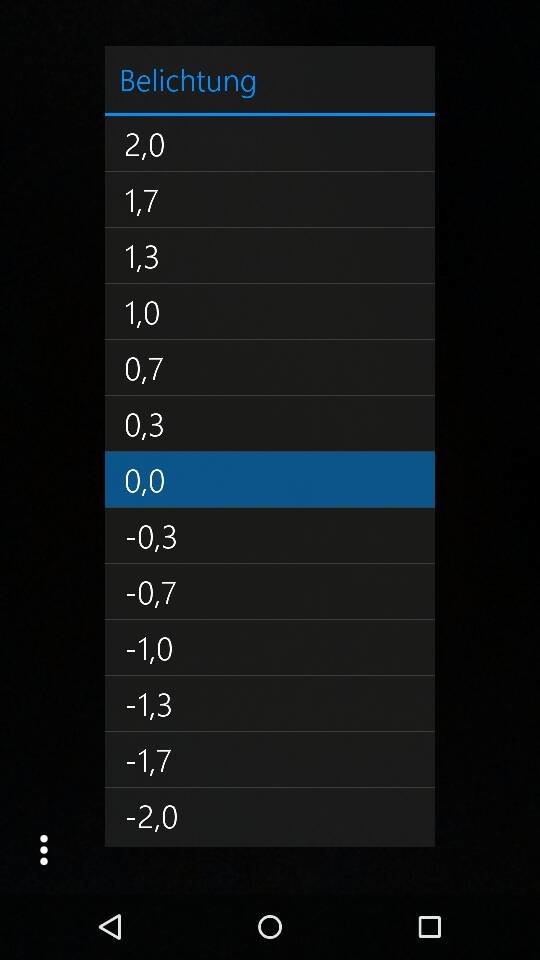The width and height of the screenshot is (540, 960).
Task: Tap the three-dot overflow menu icon
Action: tap(43, 850)
